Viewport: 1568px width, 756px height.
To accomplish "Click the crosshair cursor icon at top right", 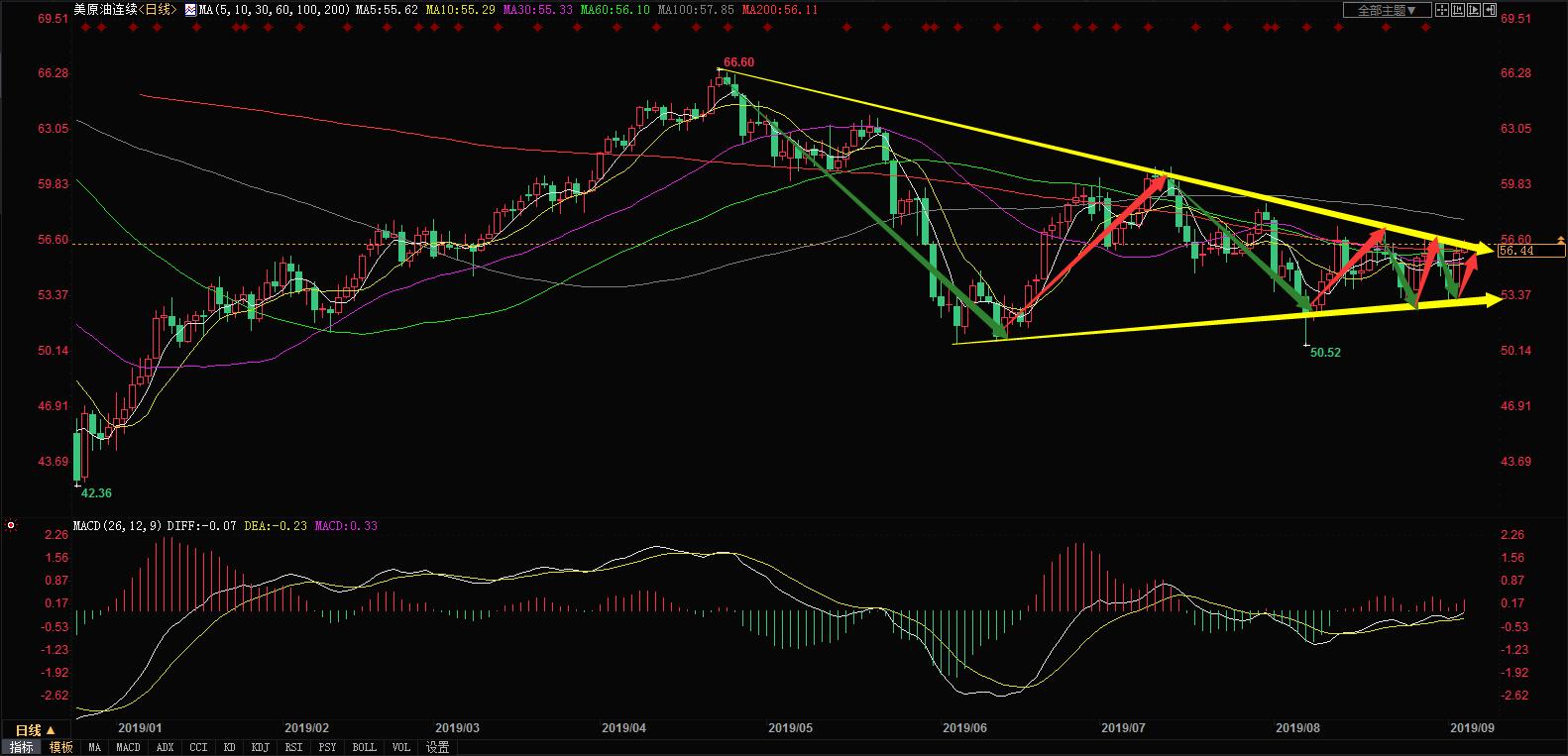I will click(1442, 10).
